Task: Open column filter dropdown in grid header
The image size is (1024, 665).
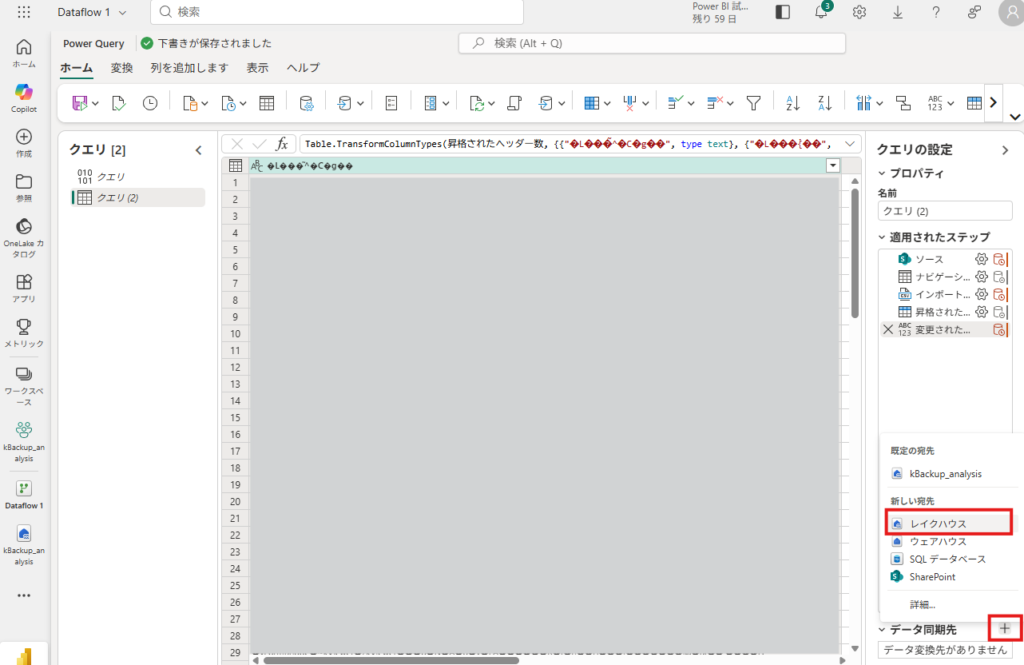Action: point(832,165)
